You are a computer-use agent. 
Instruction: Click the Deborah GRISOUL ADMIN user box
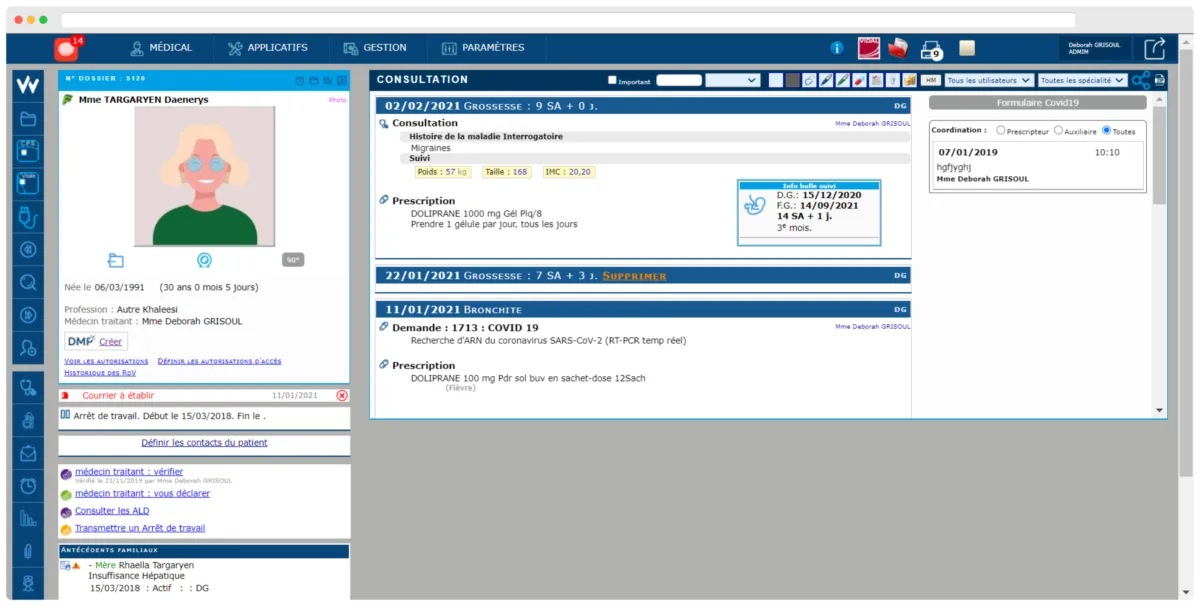pos(1095,48)
